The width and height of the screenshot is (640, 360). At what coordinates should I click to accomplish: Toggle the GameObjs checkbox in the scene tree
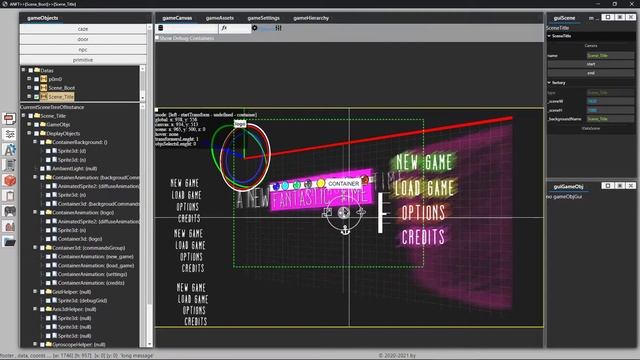36,124
